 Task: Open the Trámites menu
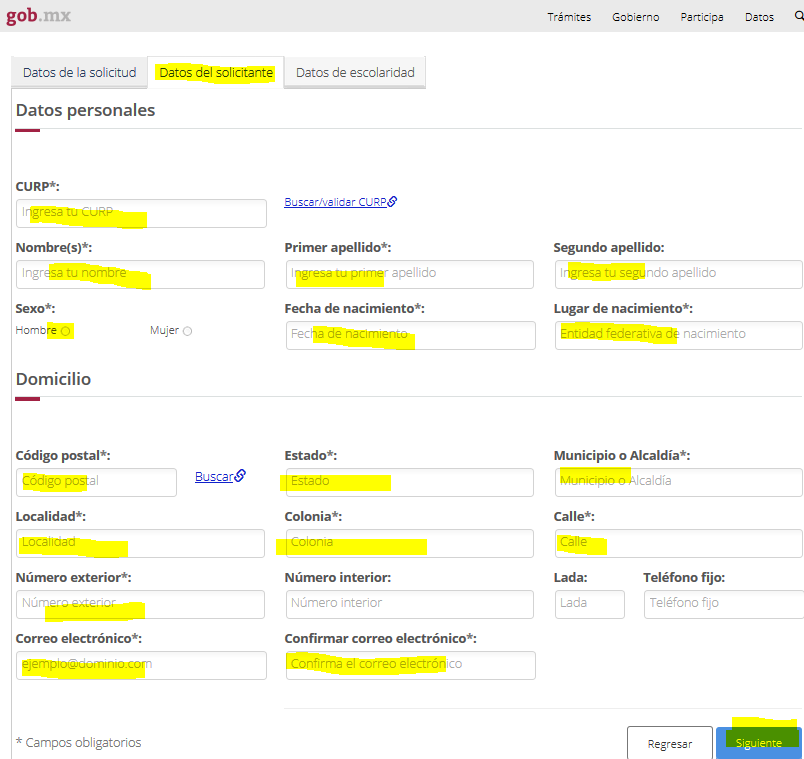pyautogui.click(x=569, y=17)
